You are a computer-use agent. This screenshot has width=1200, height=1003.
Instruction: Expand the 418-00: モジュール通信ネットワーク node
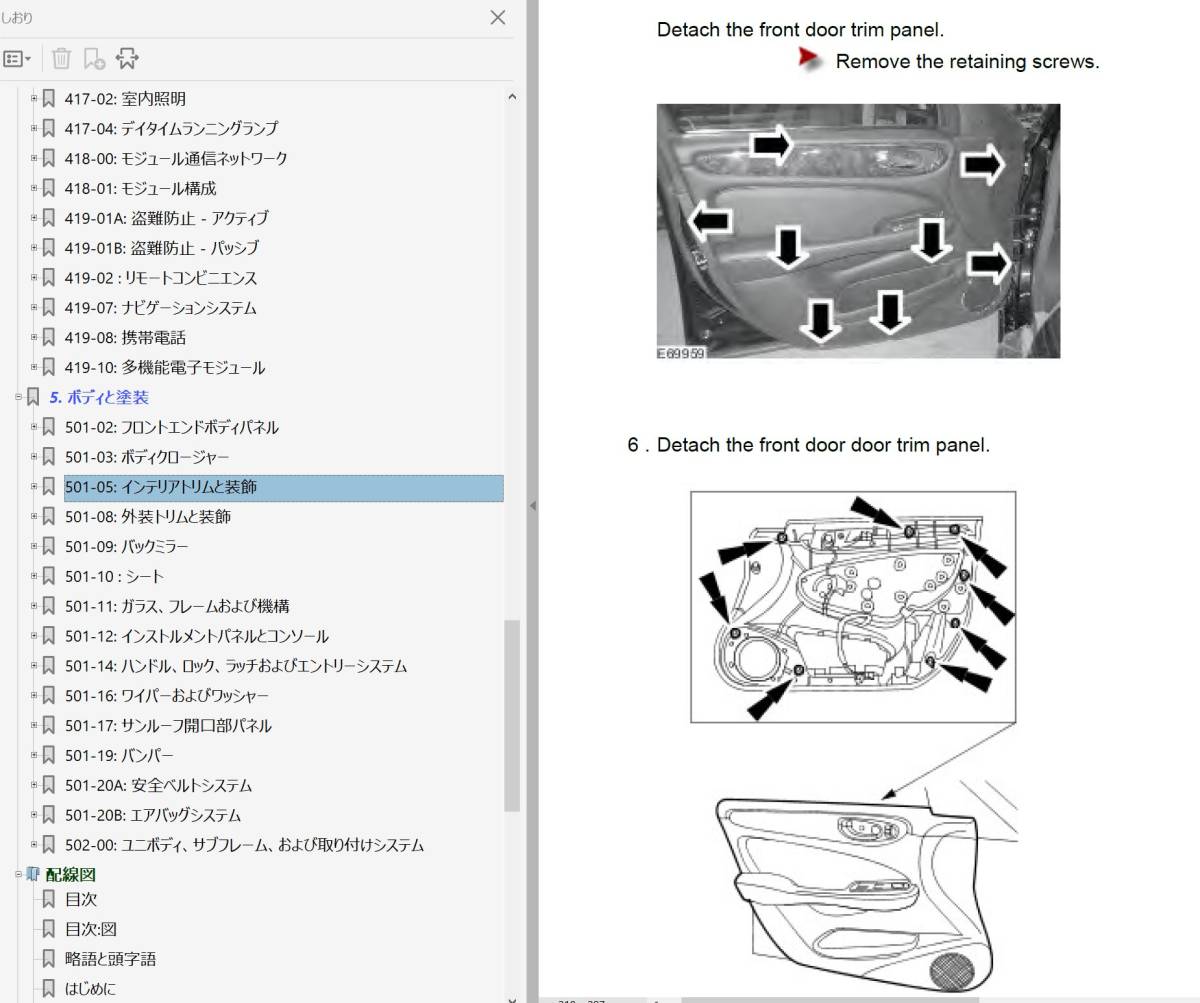[33, 158]
